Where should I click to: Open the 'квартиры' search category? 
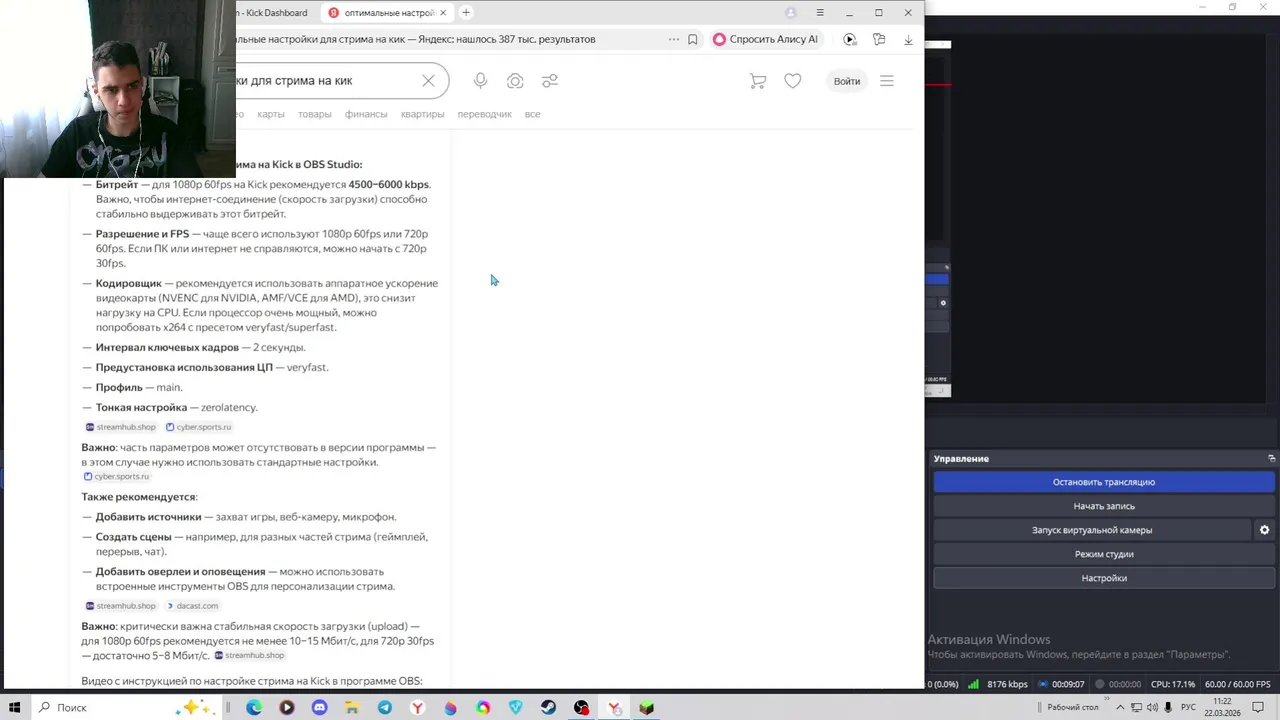click(x=422, y=114)
